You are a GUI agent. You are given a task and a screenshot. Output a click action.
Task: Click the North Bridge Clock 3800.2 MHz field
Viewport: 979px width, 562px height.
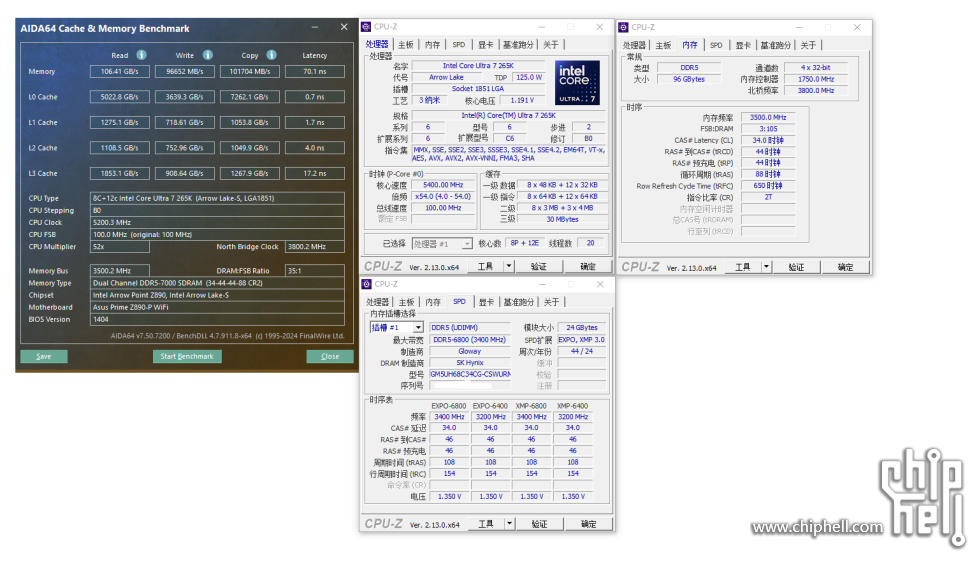315,247
